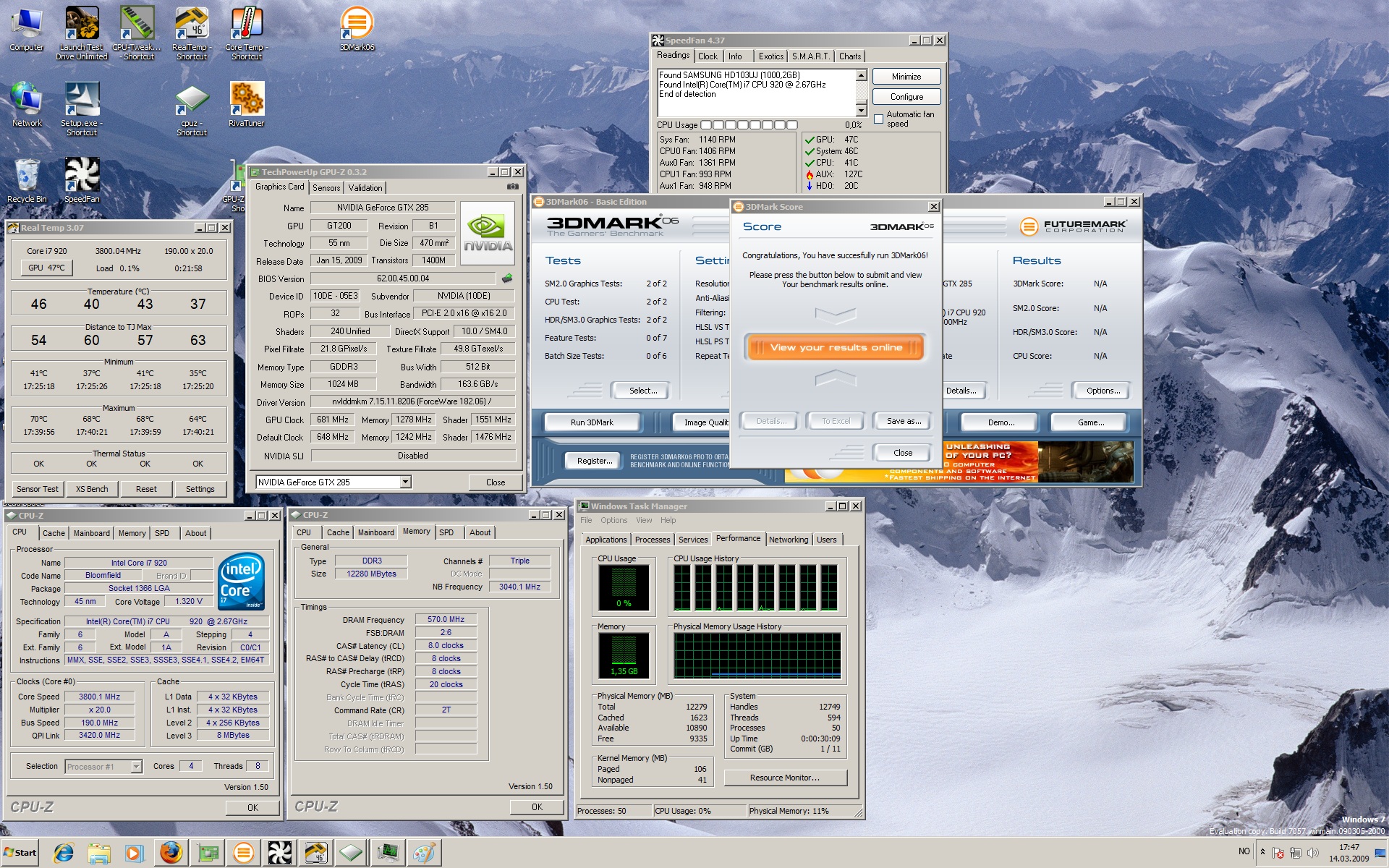Viewport: 1389px width, 868px height.
Task: Click Save as in 3DMark Score
Action: (x=904, y=421)
